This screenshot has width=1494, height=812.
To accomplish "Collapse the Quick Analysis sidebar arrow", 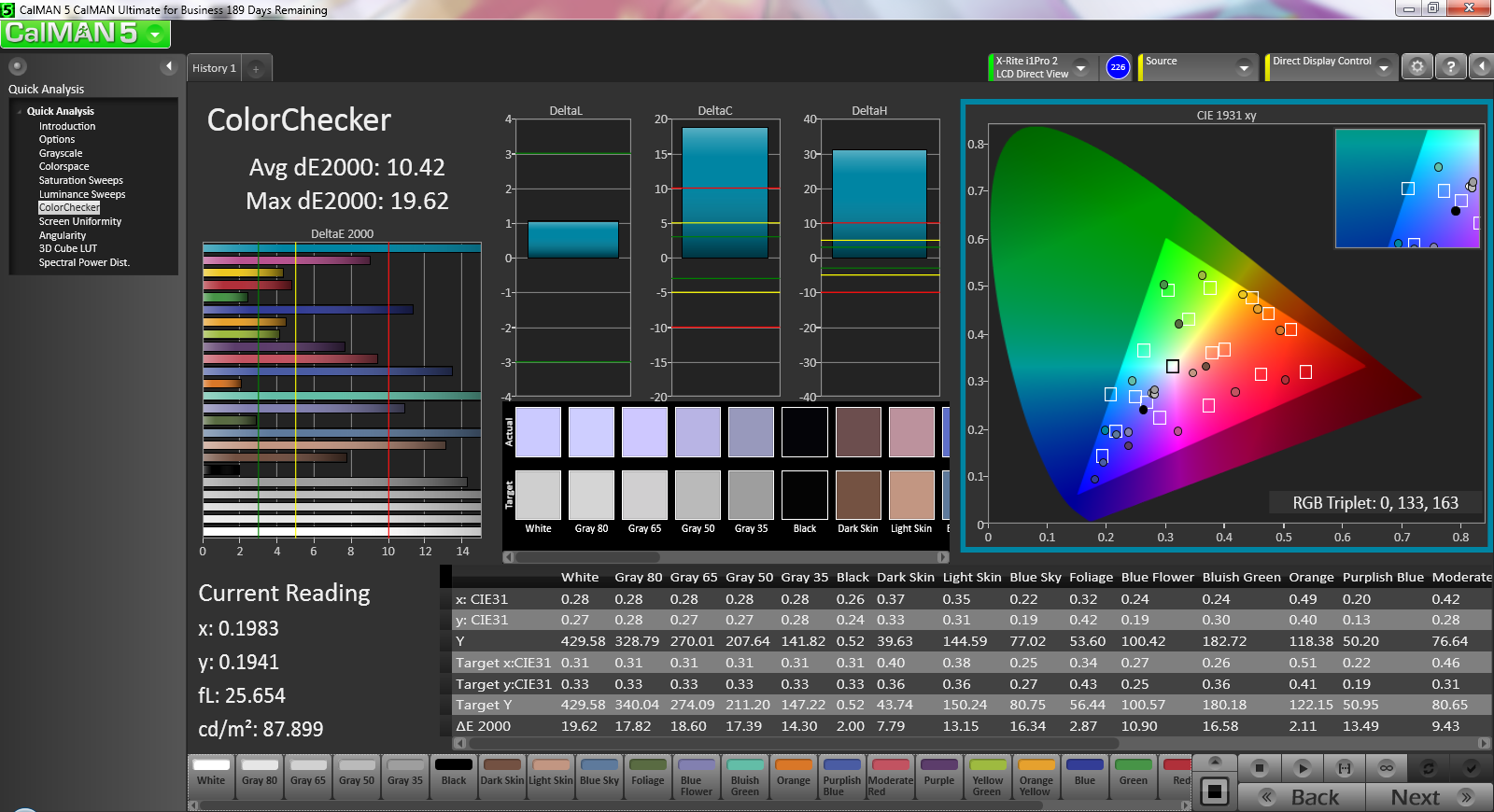I will (x=169, y=66).
